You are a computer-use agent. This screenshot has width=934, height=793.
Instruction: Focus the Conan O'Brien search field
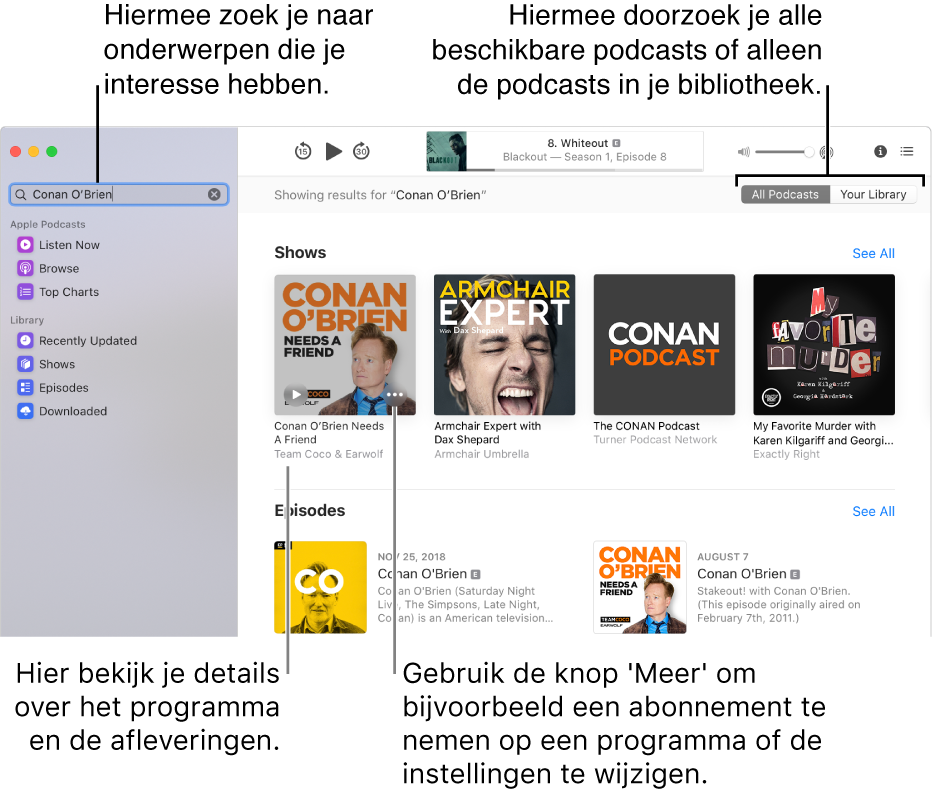(x=119, y=194)
